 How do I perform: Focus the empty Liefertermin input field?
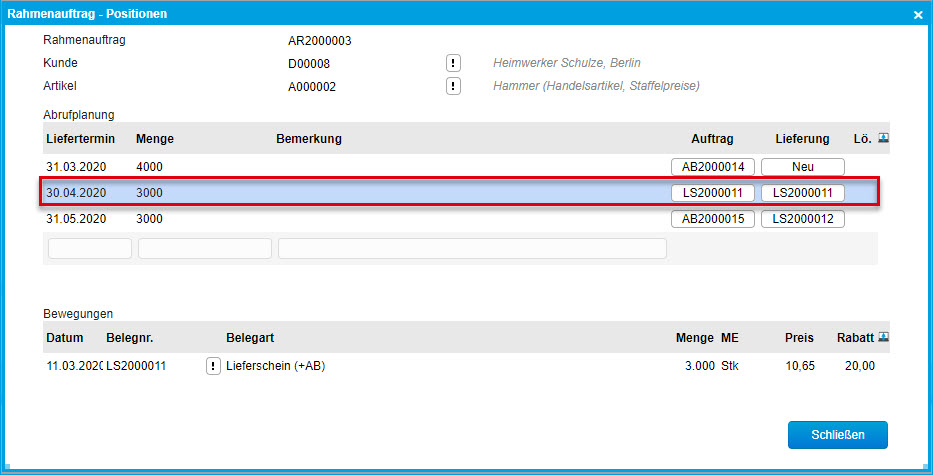click(x=90, y=249)
